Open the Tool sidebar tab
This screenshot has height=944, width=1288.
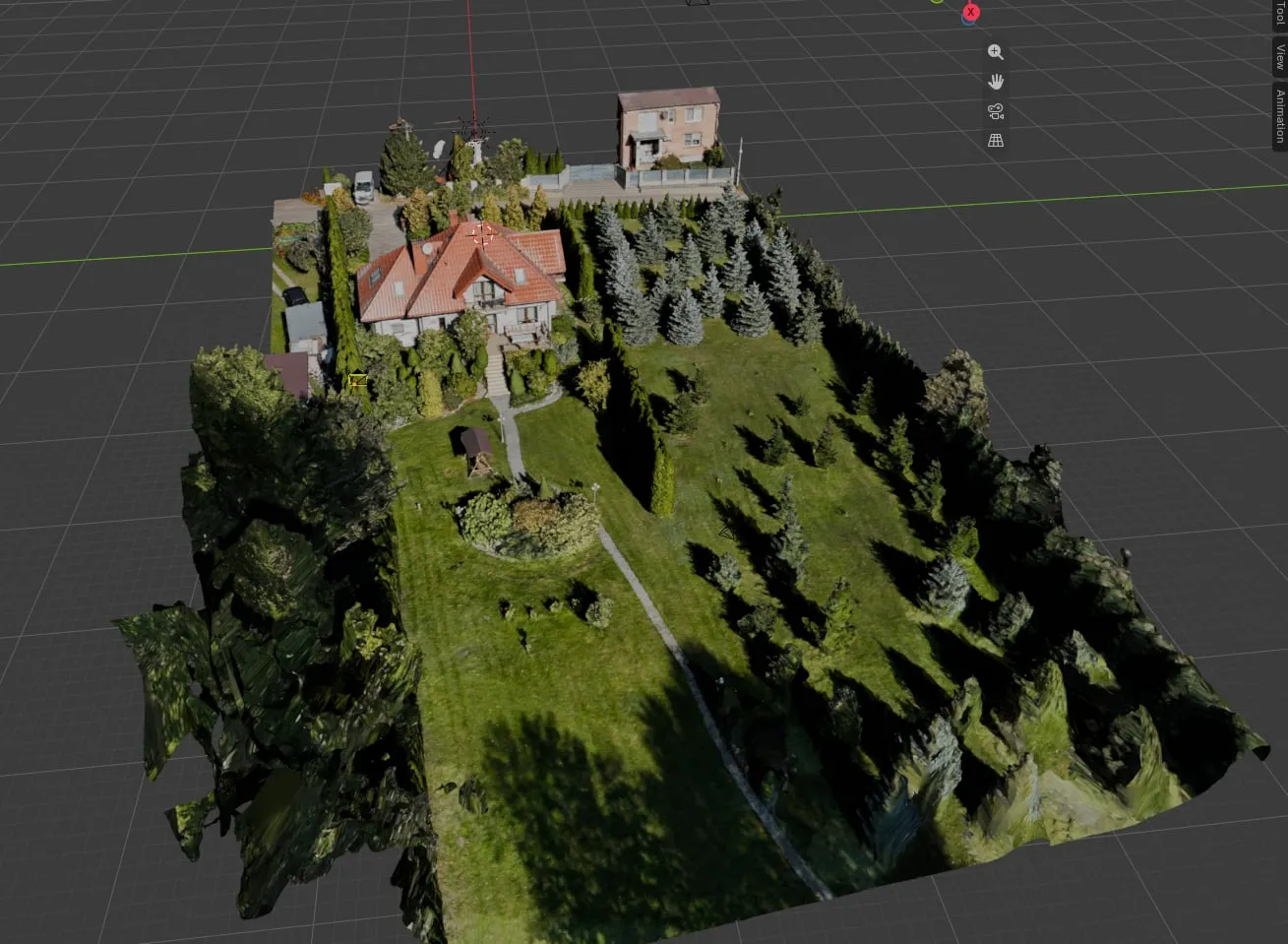point(1280,14)
